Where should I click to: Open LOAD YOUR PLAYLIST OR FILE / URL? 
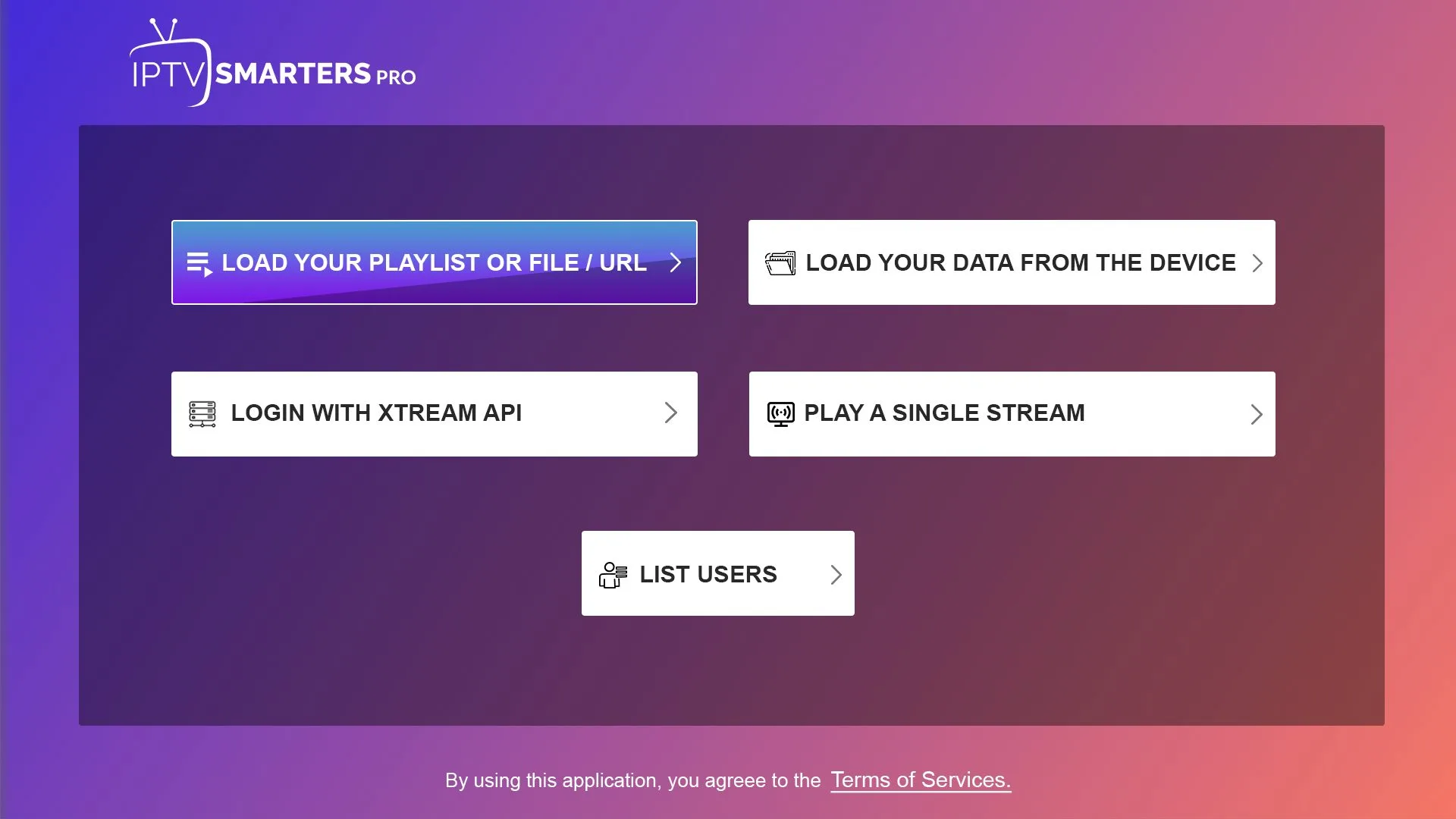pos(434,262)
